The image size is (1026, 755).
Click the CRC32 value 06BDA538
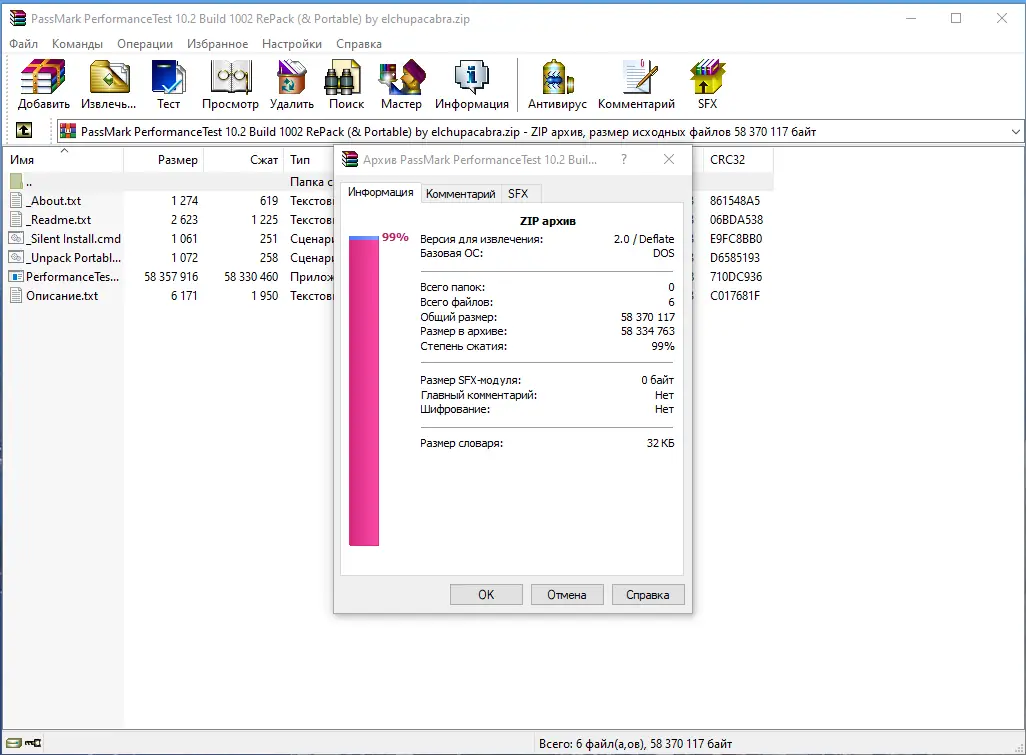click(x=736, y=220)
